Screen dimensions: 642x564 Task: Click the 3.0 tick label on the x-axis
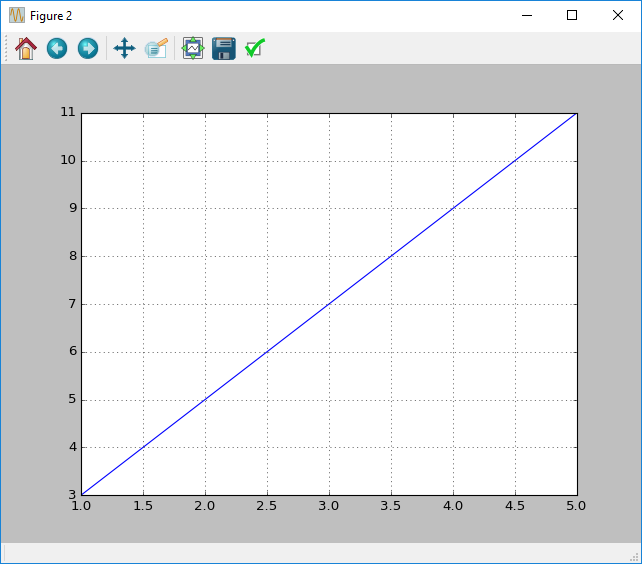coord(329,506)
